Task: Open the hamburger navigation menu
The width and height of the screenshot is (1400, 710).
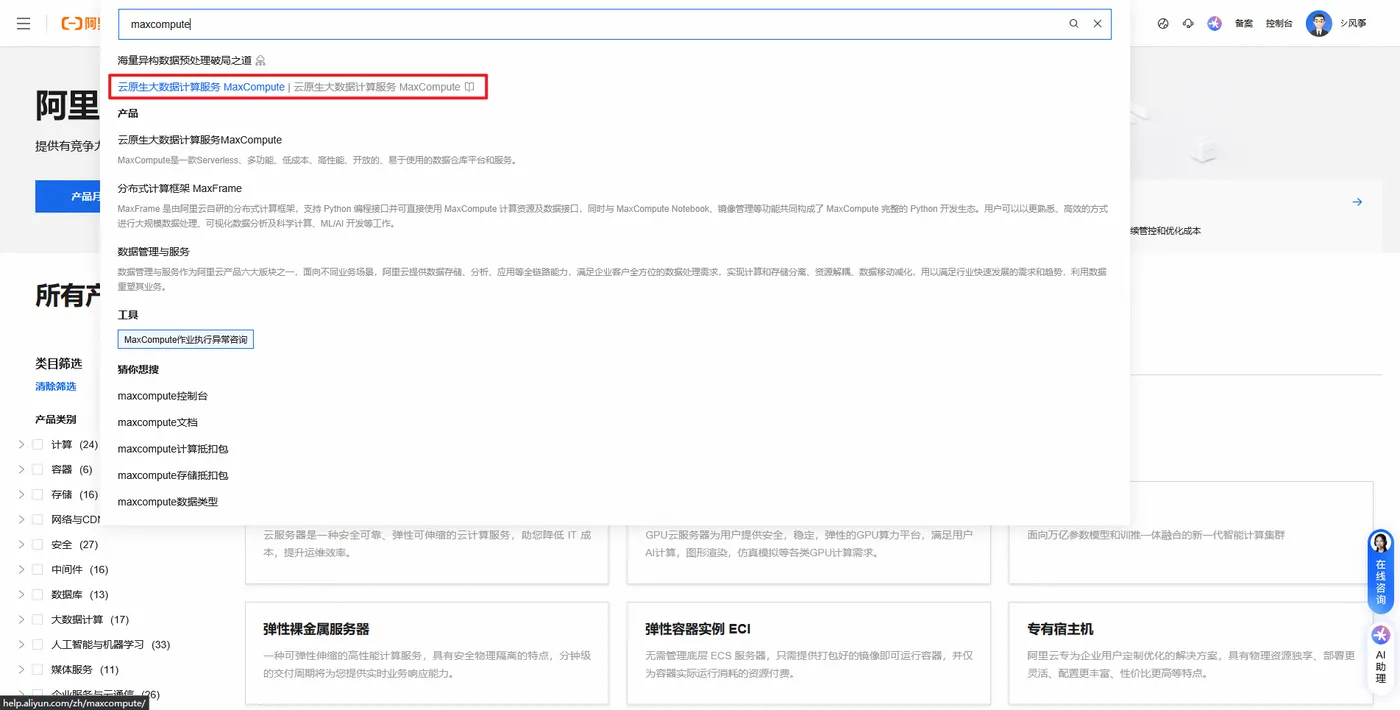Action: tap(24, 24)
